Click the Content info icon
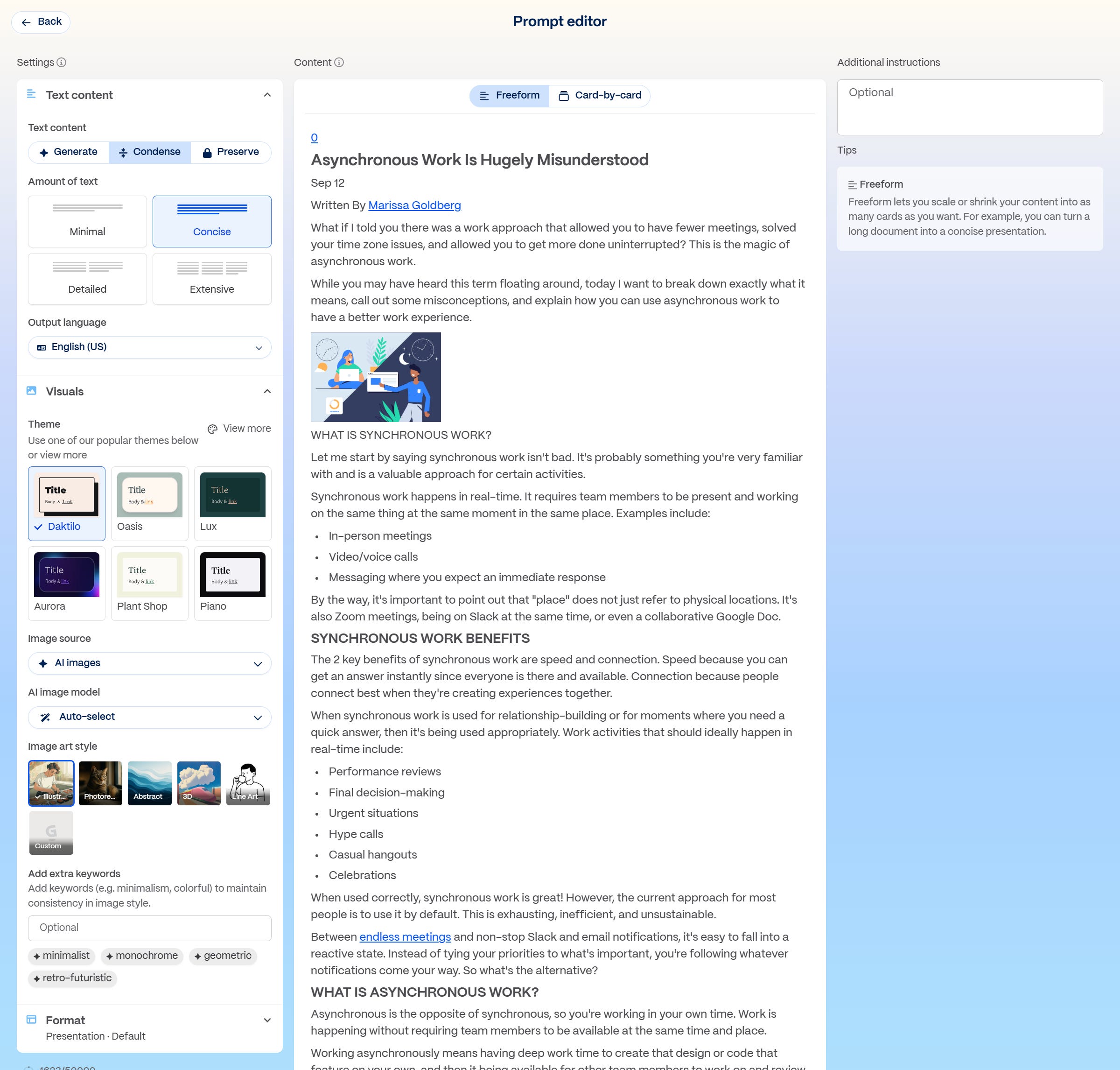The image size is (1120, 1070). click(x=339, y=63)
